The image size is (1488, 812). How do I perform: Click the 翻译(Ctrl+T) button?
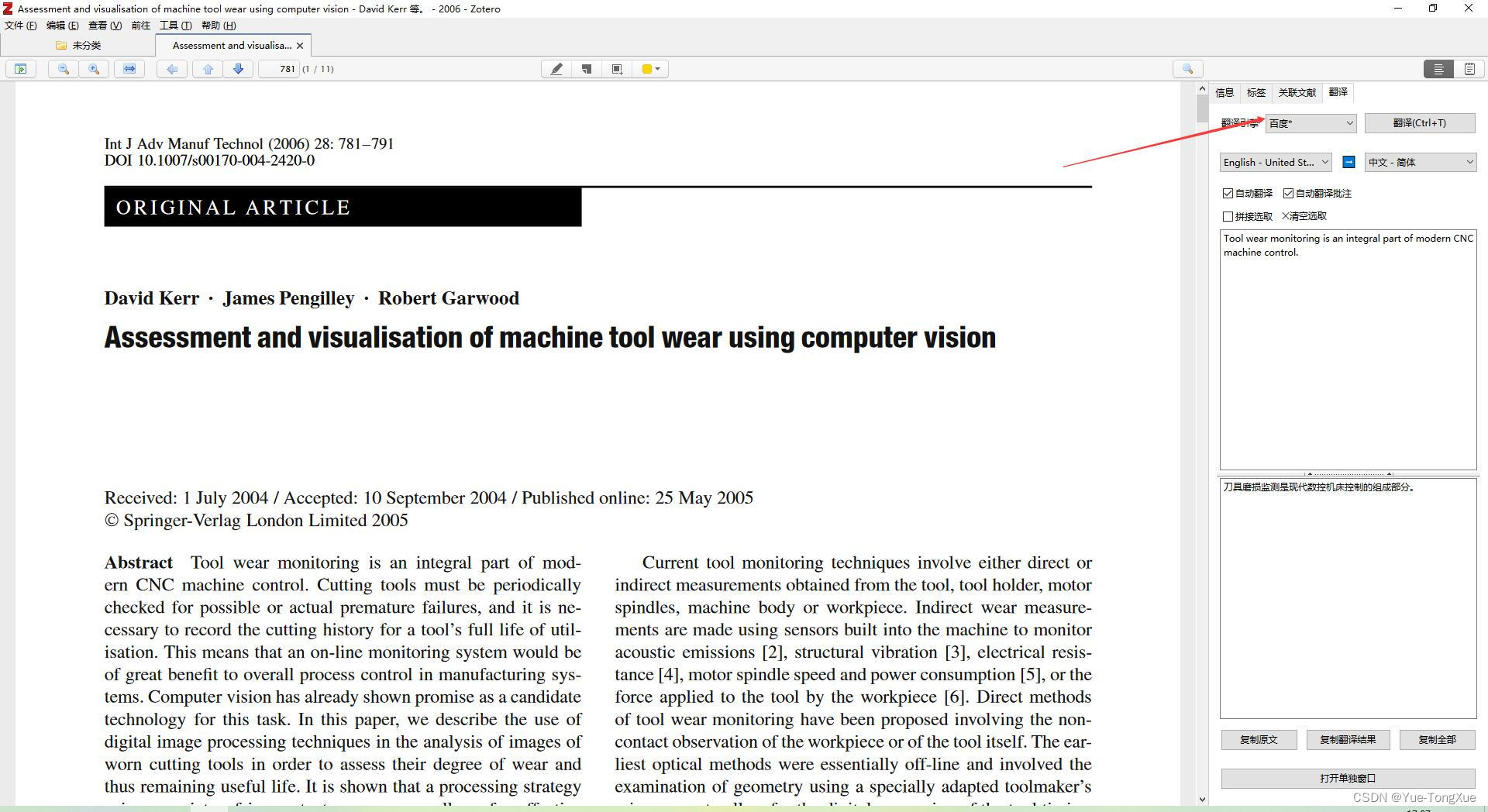1421,122
